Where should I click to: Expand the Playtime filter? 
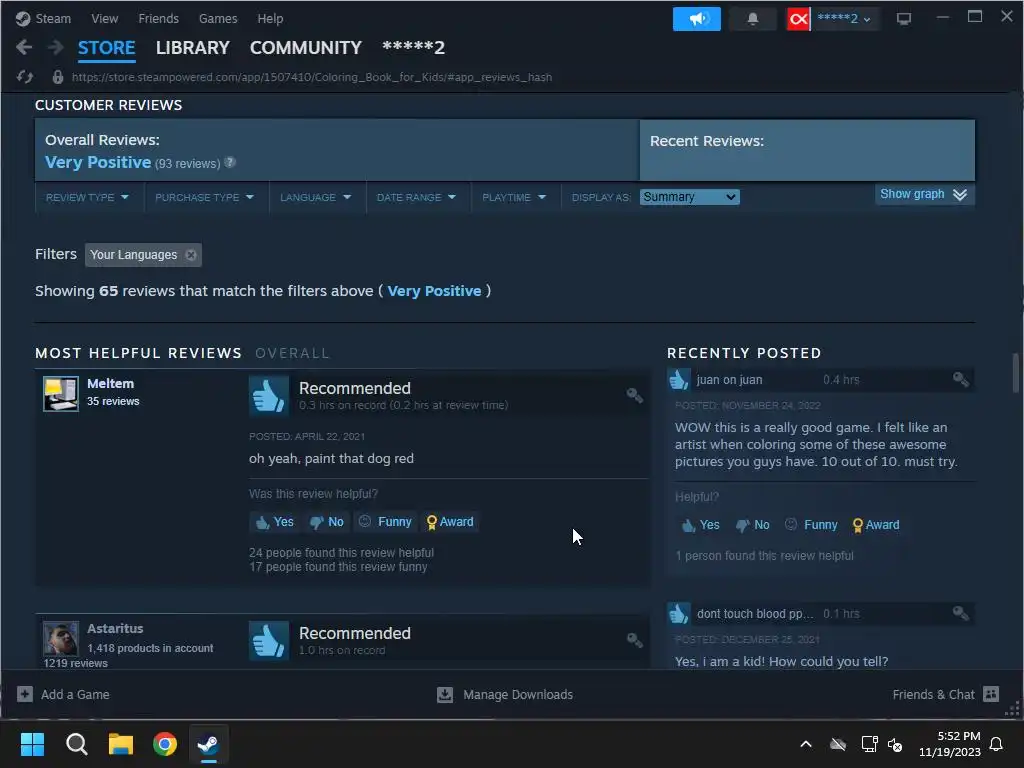[x=514, y=197]
